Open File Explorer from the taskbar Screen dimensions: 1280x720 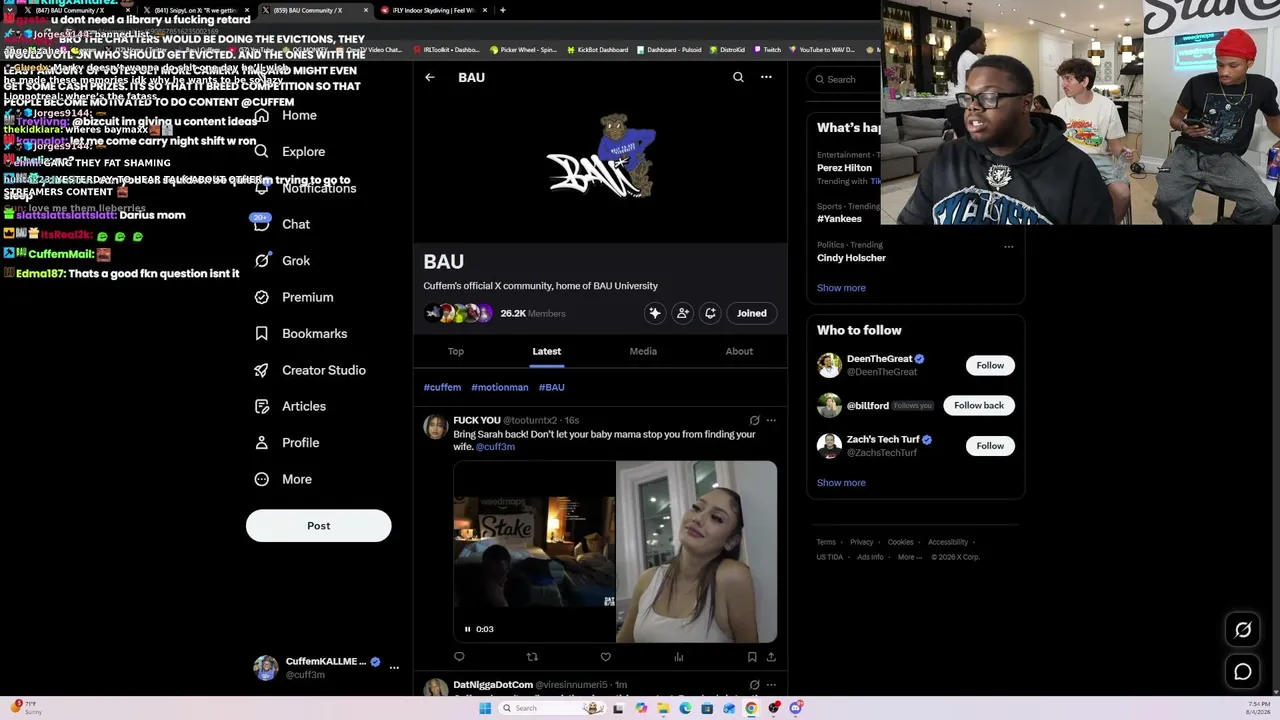click(x=663, y=708)
